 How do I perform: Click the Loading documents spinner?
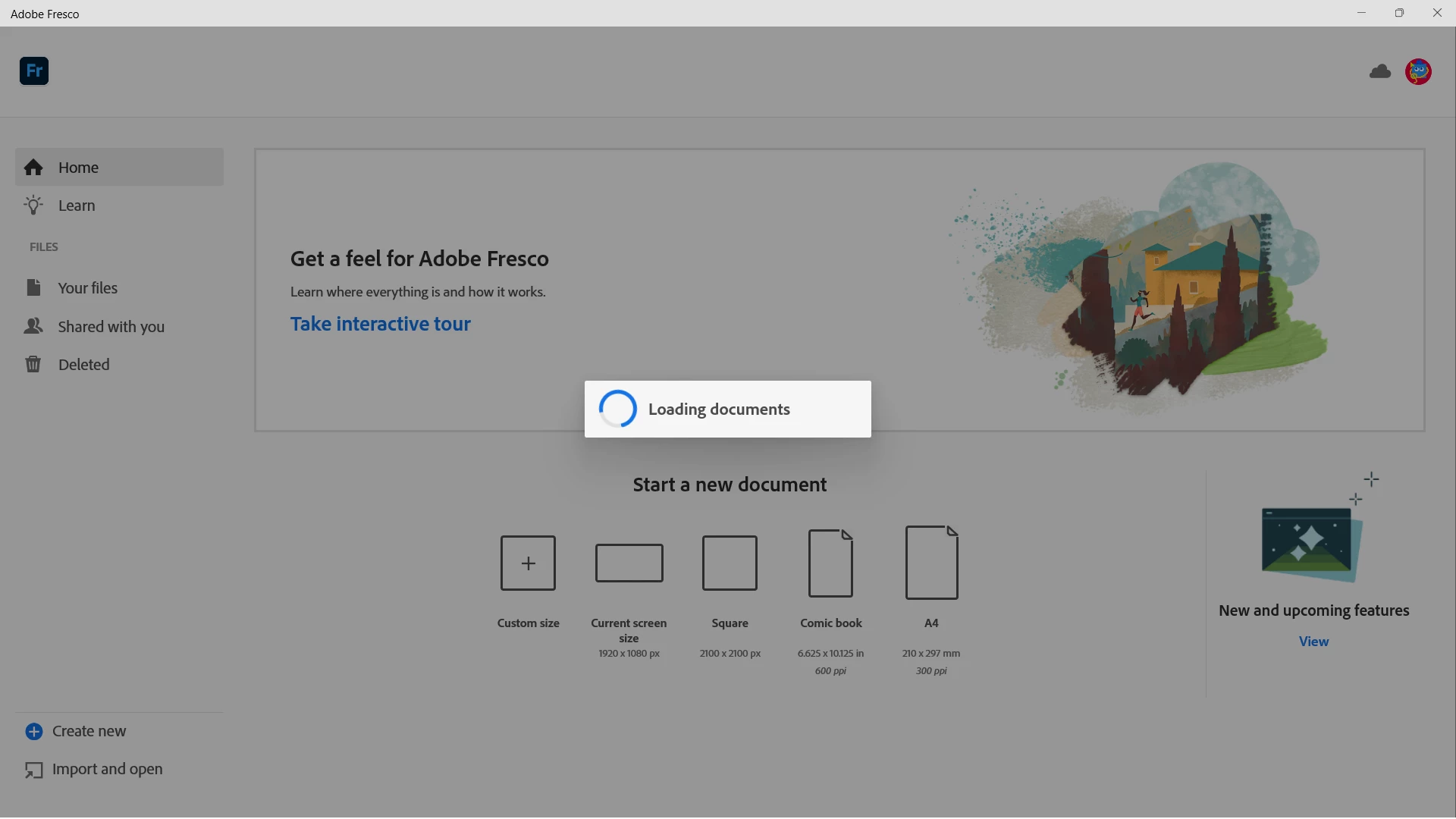tap(618, 409)
